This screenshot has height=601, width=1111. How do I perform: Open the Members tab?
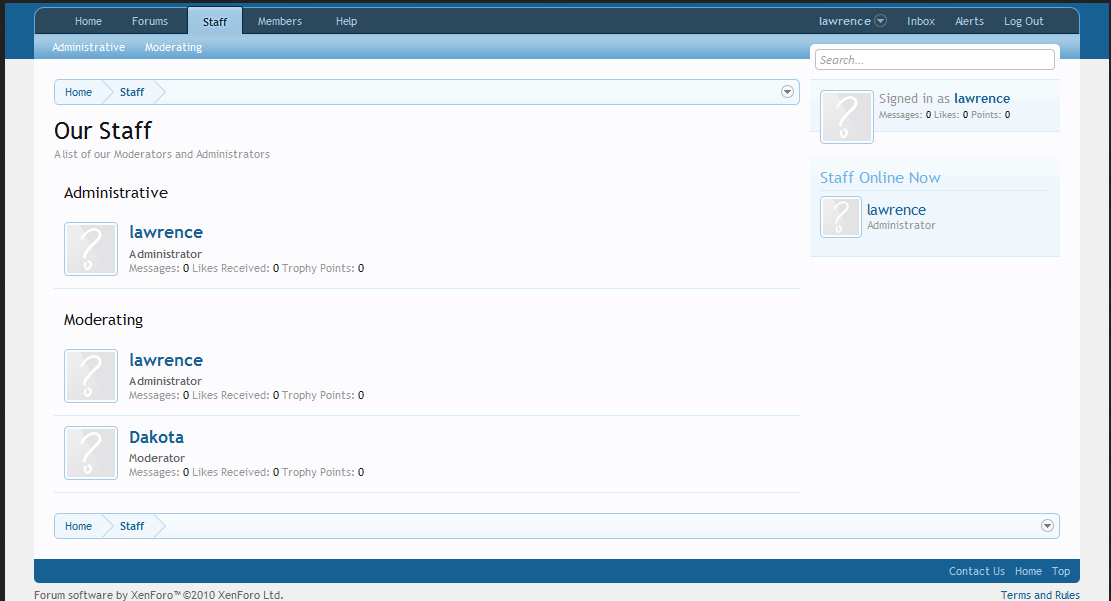click(280, 21)
